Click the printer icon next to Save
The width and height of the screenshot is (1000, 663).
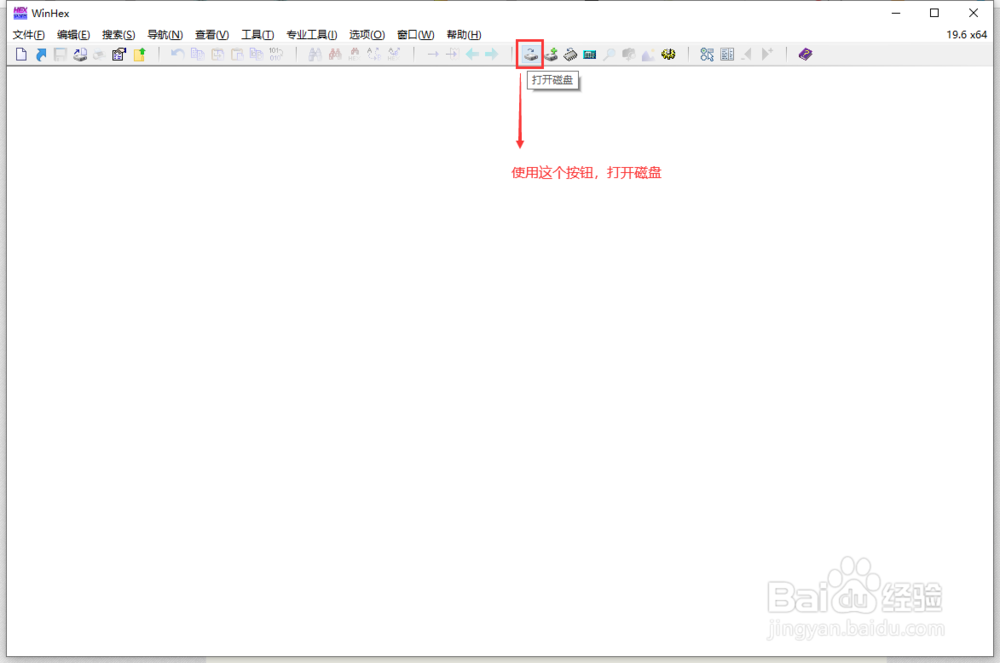pos(80,55)
